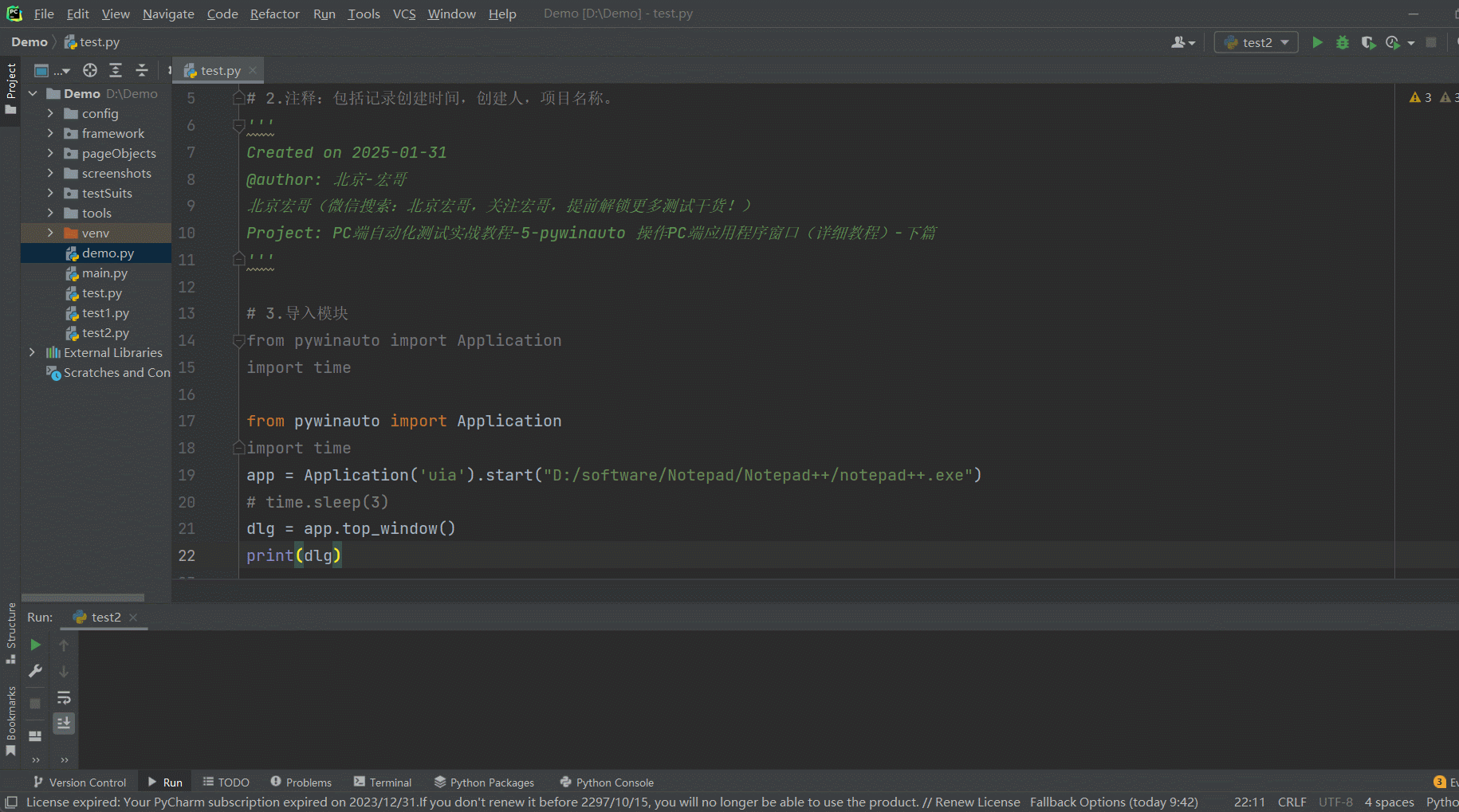Switch to the test.py editor tab

(220, 70)
